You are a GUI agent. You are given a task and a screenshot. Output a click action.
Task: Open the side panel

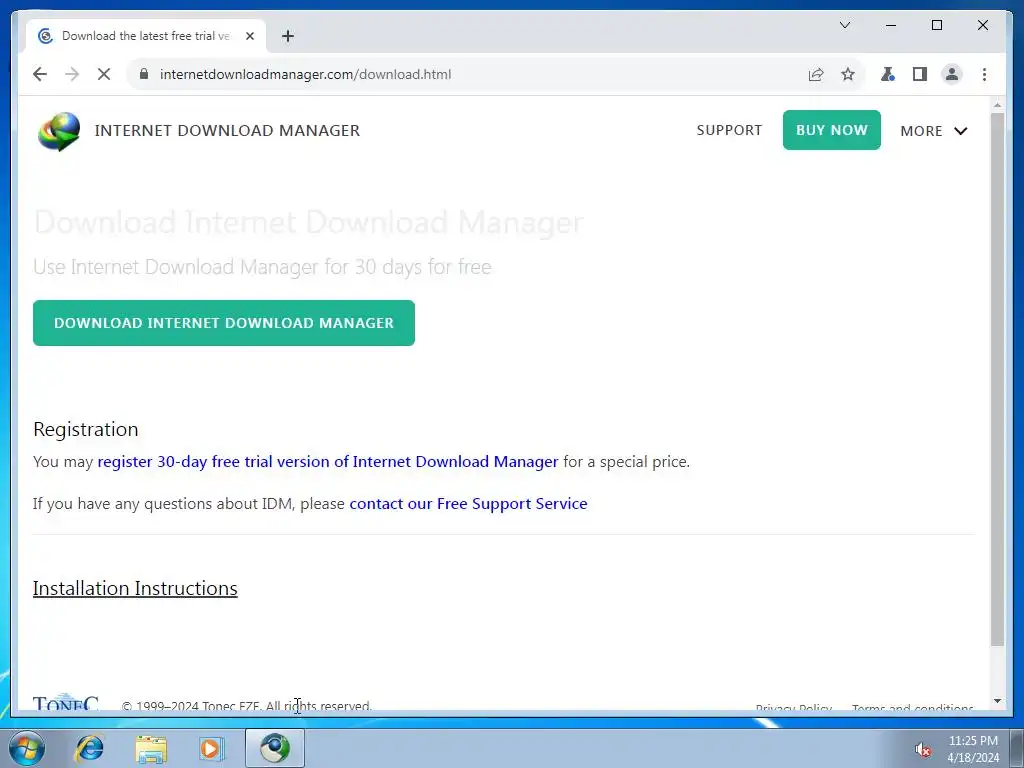click(920, 74)
